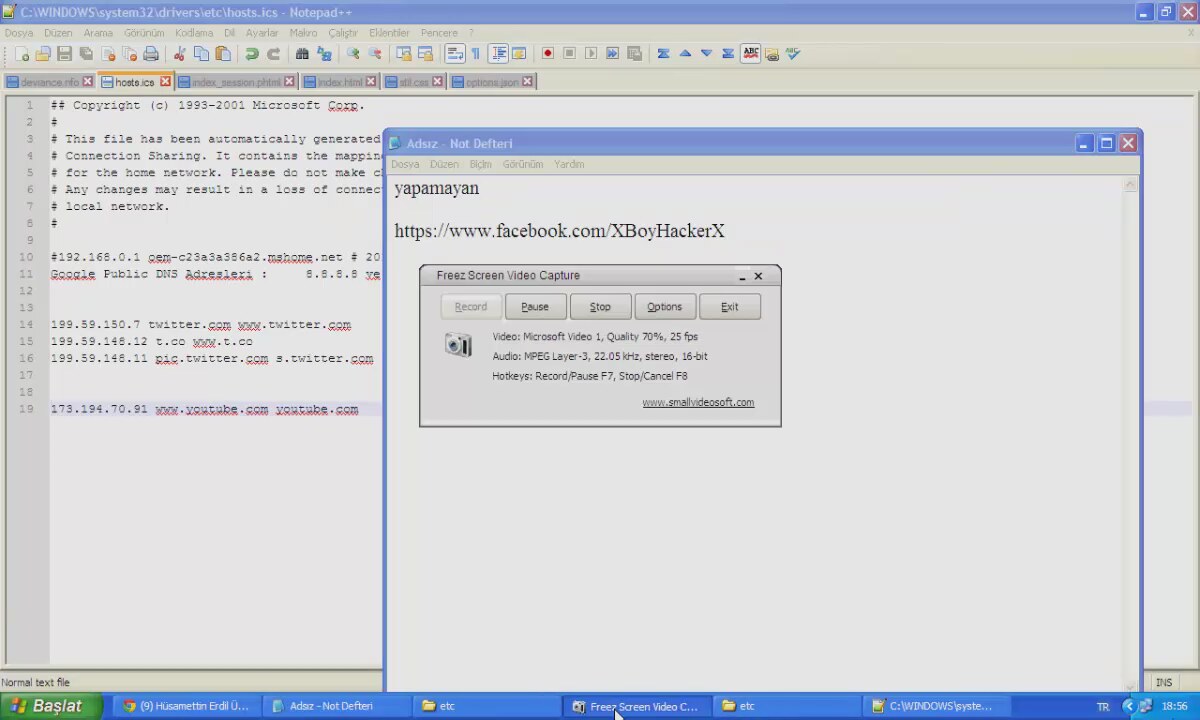The width and height of the screenshot is (1200, 720).
Task: Toggle the ABC spell check icon
Action: pyautogui.click(x=750, y=54)
